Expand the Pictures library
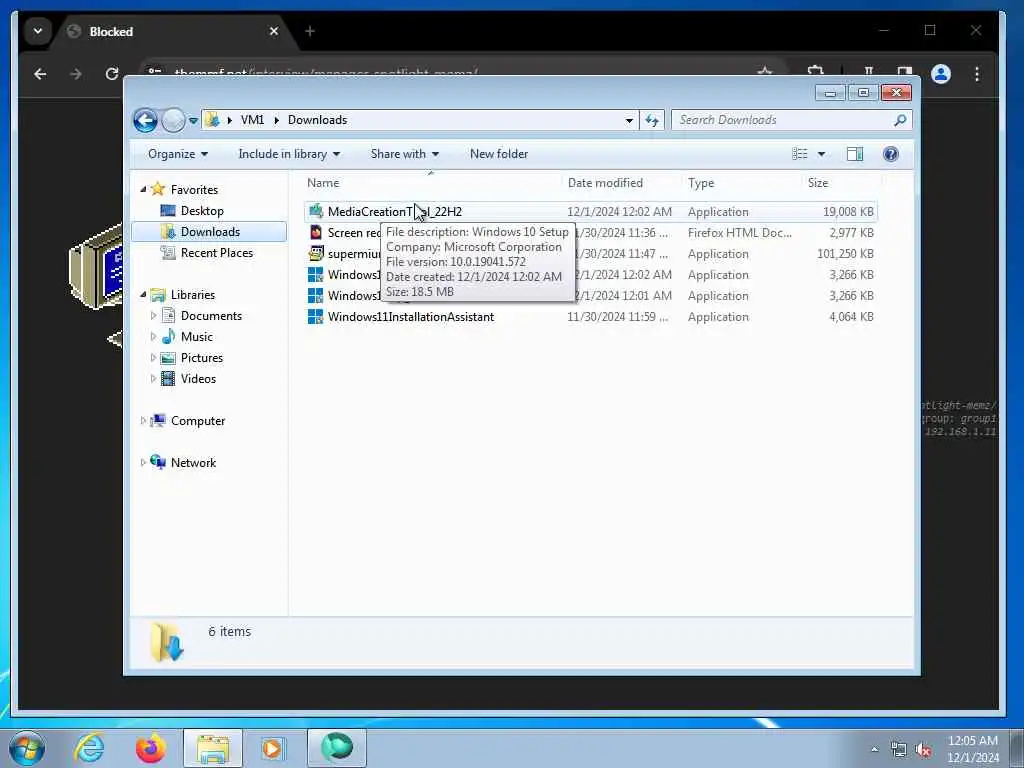 point(153,358)
